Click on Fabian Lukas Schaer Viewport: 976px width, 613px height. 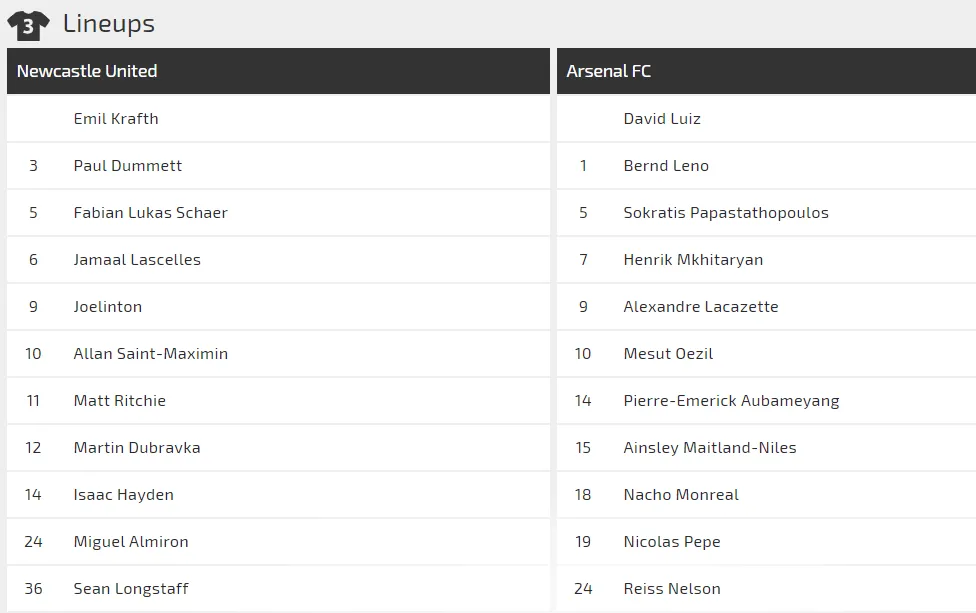coord(150,213)
